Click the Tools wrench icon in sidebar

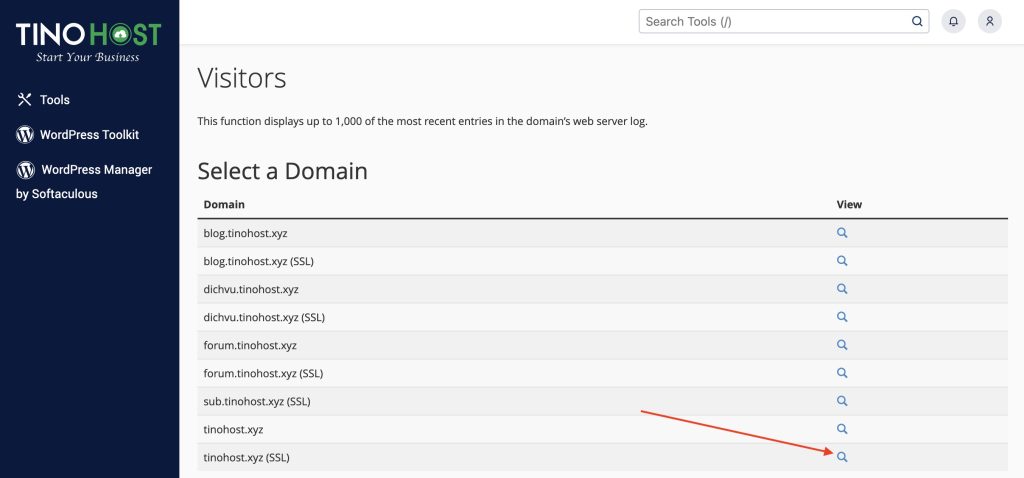tap(24, 100)
